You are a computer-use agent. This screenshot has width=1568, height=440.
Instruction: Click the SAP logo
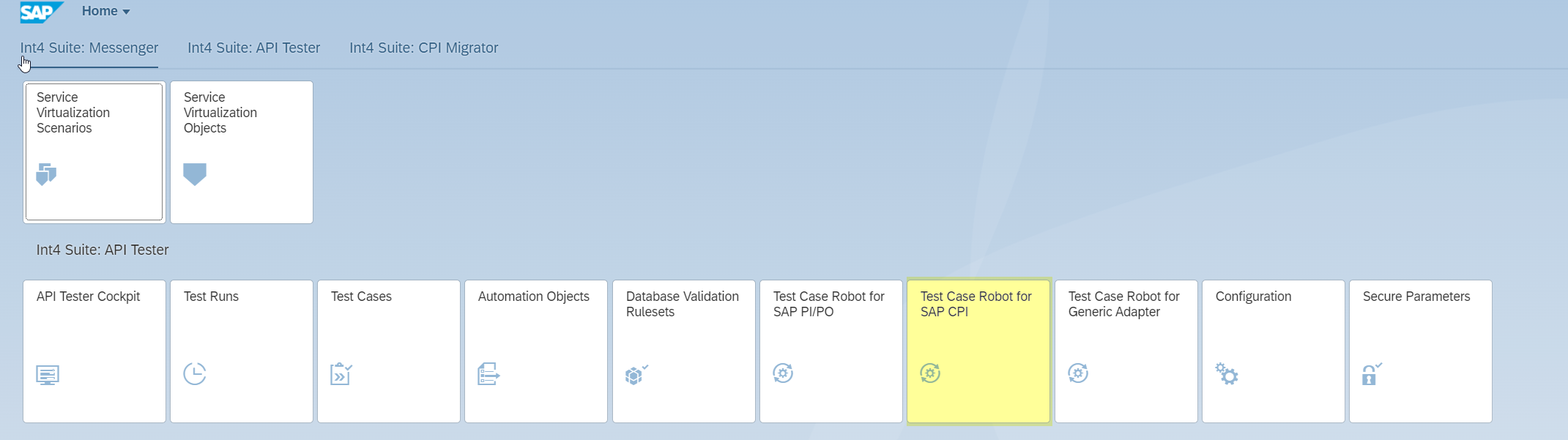click(x=41, y=12)
